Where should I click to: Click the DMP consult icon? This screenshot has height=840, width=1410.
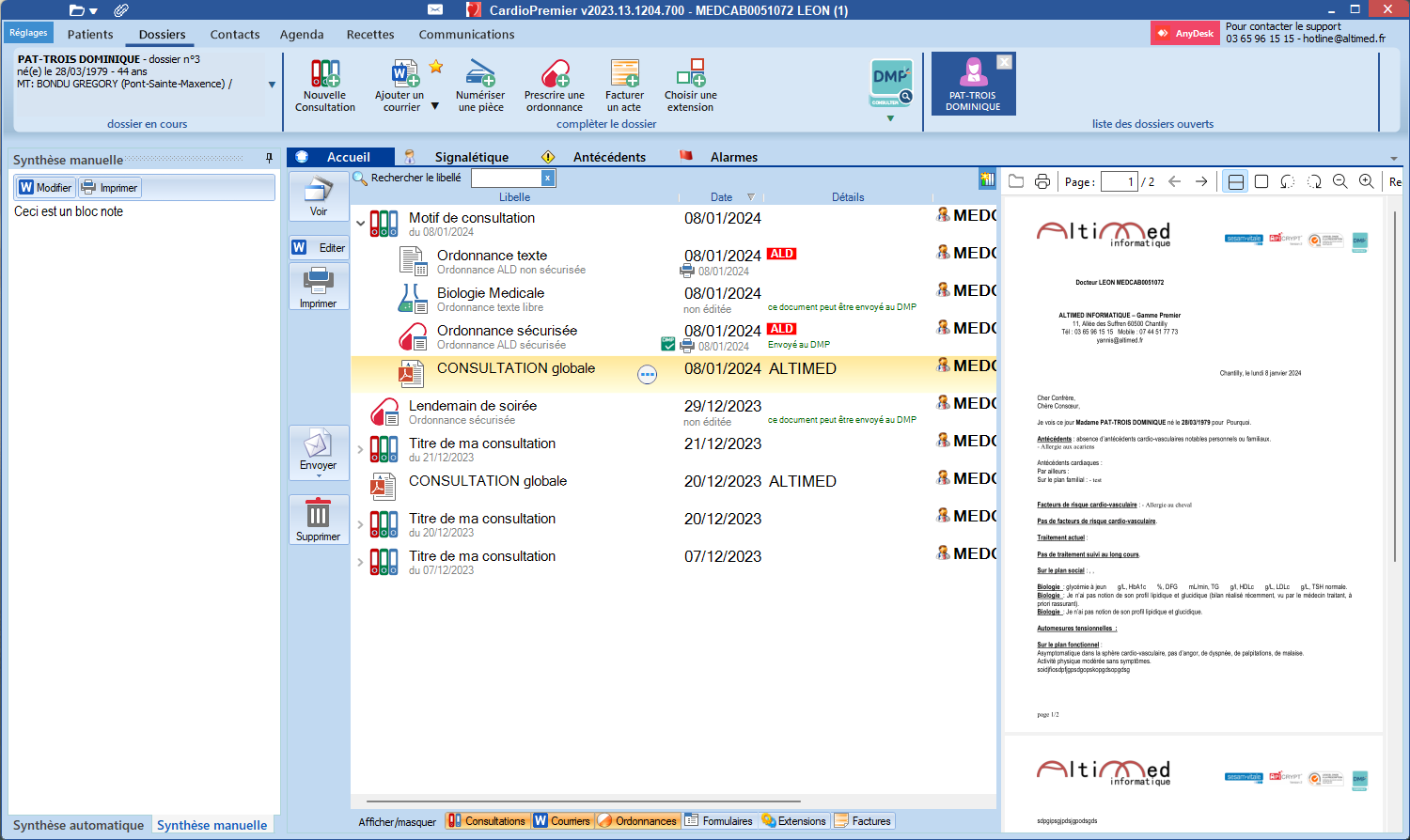point(890,83)
